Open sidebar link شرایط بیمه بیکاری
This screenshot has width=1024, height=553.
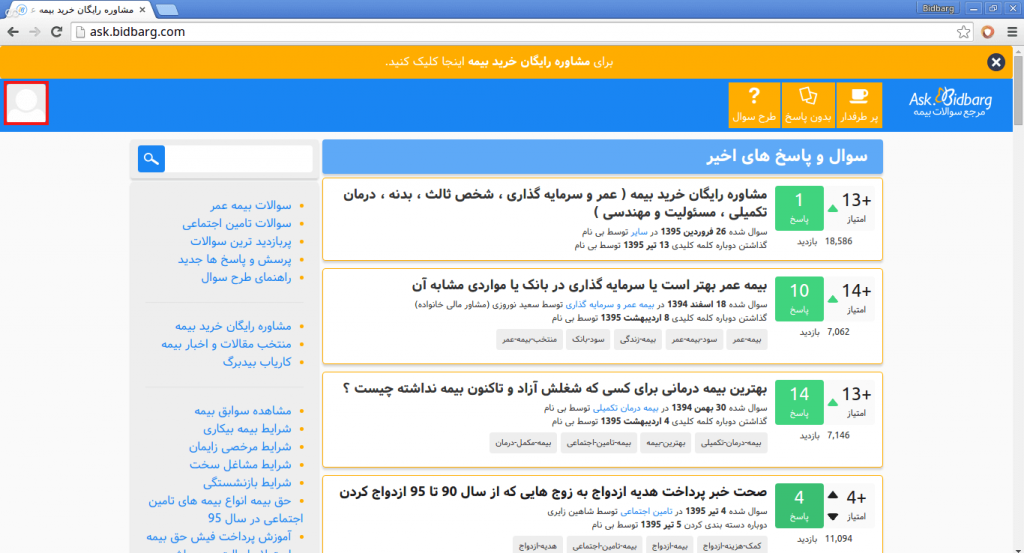[248, 429]
